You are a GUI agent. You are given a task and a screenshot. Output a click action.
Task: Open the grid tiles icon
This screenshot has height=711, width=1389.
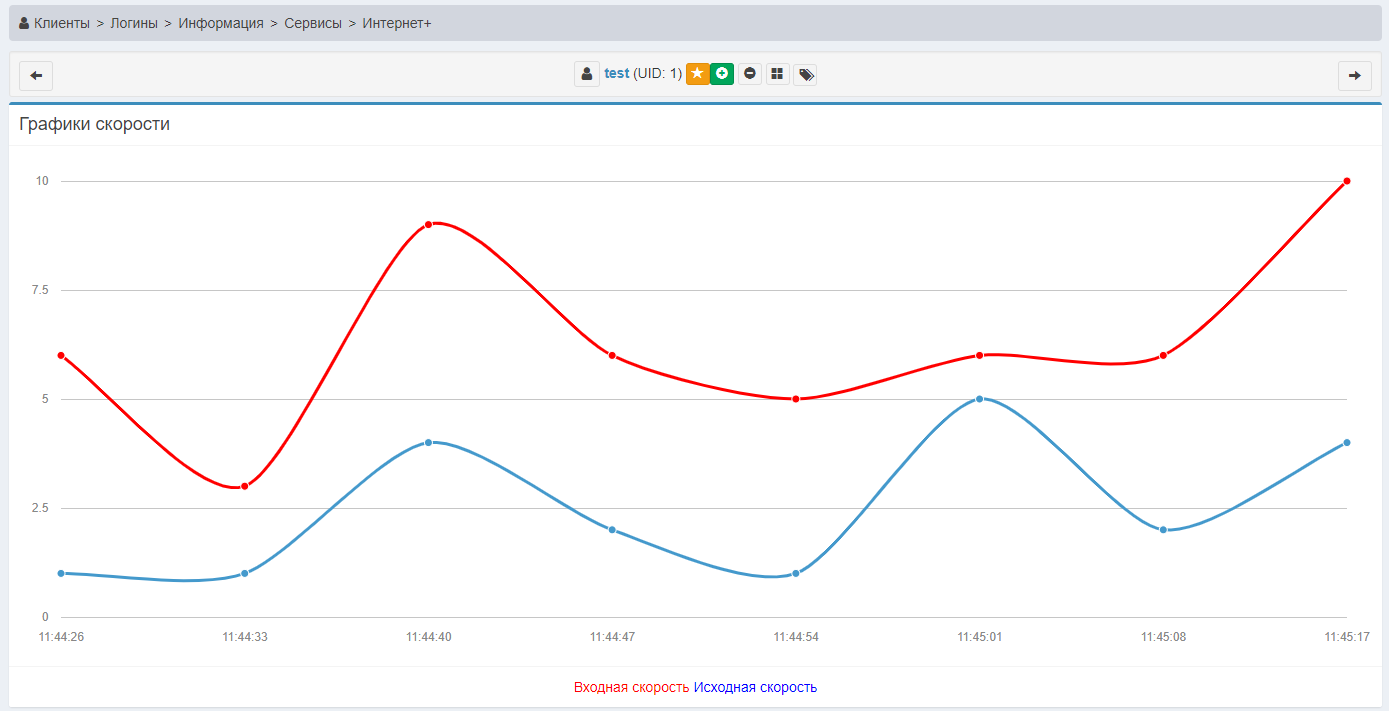[x=777, y=74]
